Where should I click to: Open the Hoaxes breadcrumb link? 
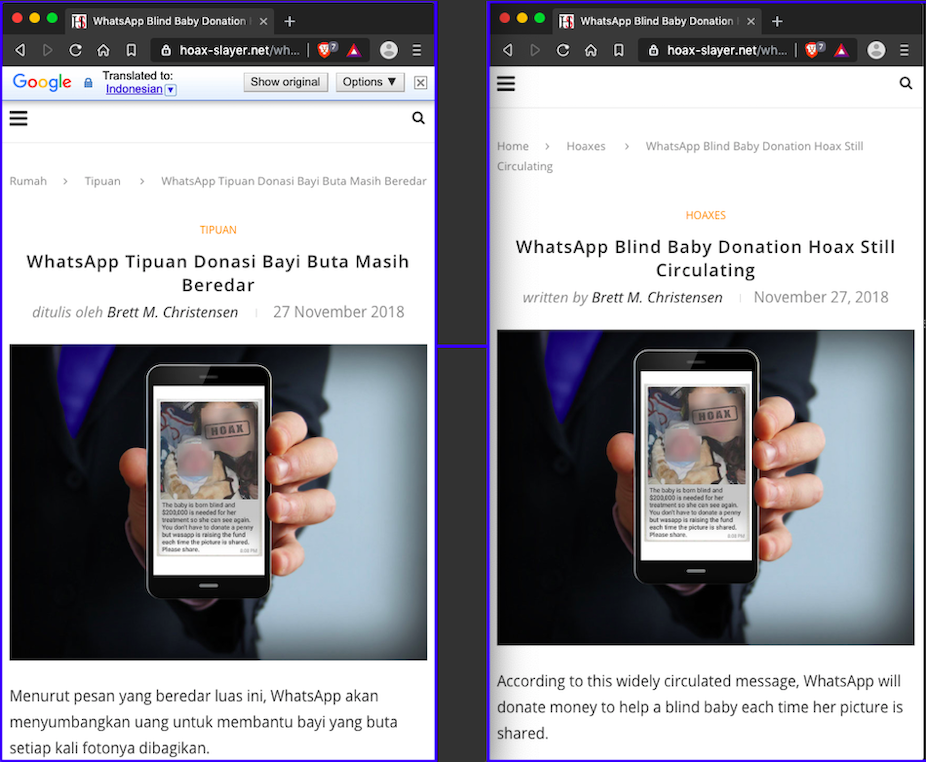(x=586, y=146)
